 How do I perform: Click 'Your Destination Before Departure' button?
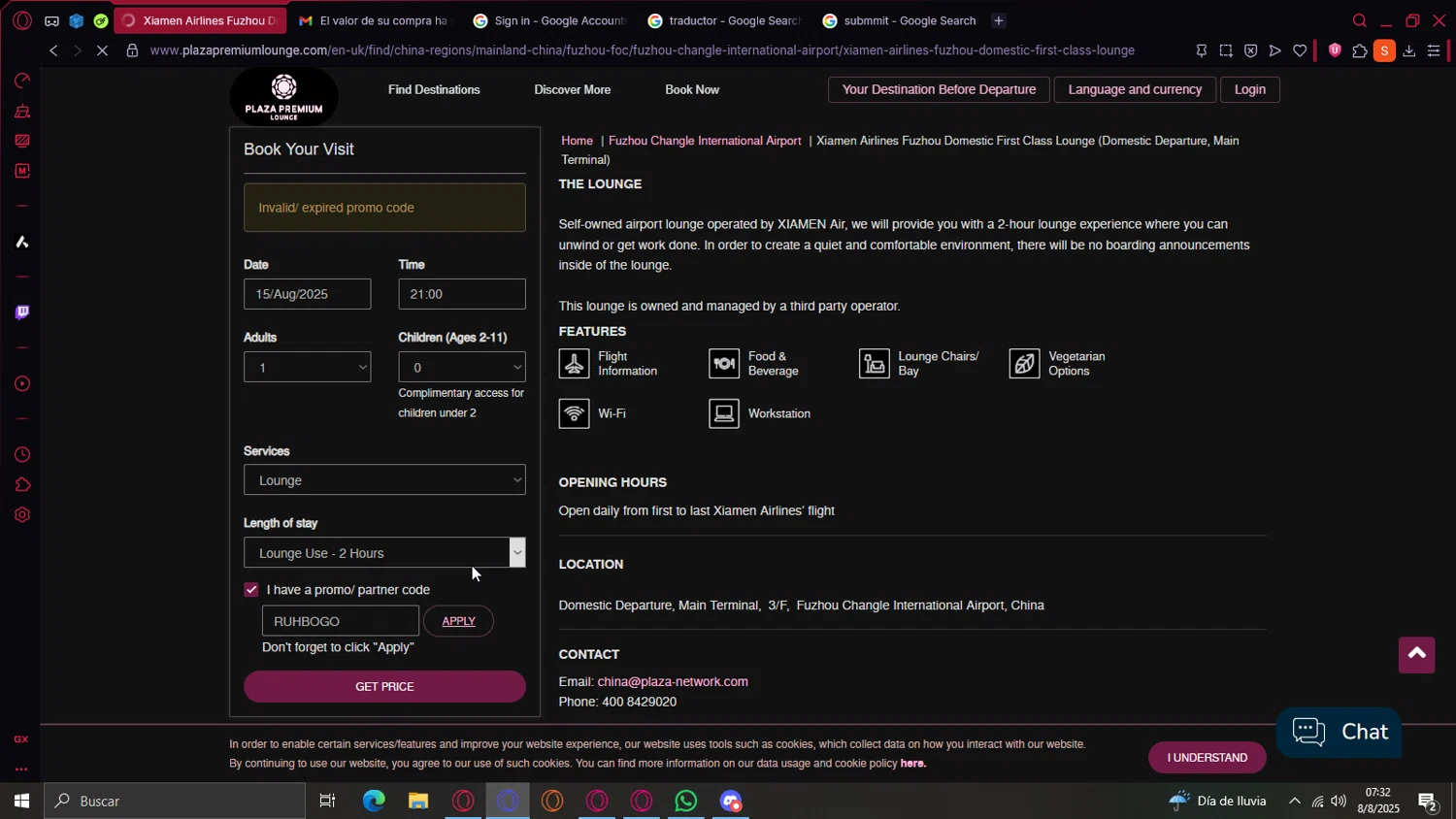coord(939,89)
